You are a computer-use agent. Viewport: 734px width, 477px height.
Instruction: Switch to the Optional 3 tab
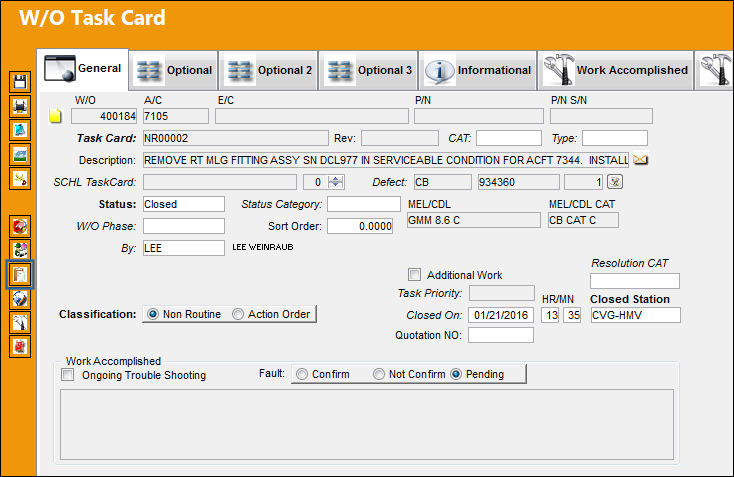click(369, 70)
